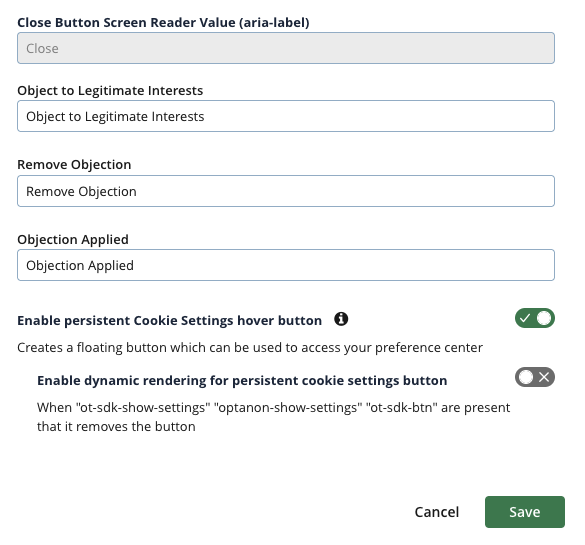Image resolution: width=585 pixels, height=545 pixels.
Task: Click the (aria-label) text in the top heading
Action: click(x=274, y=22)
